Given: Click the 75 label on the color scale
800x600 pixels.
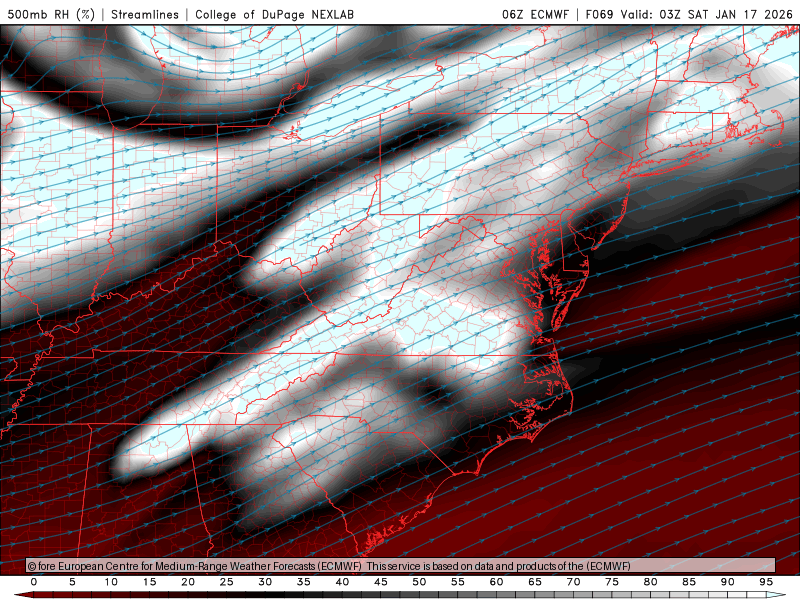Looking at the screenshot, I should (612, 582).
